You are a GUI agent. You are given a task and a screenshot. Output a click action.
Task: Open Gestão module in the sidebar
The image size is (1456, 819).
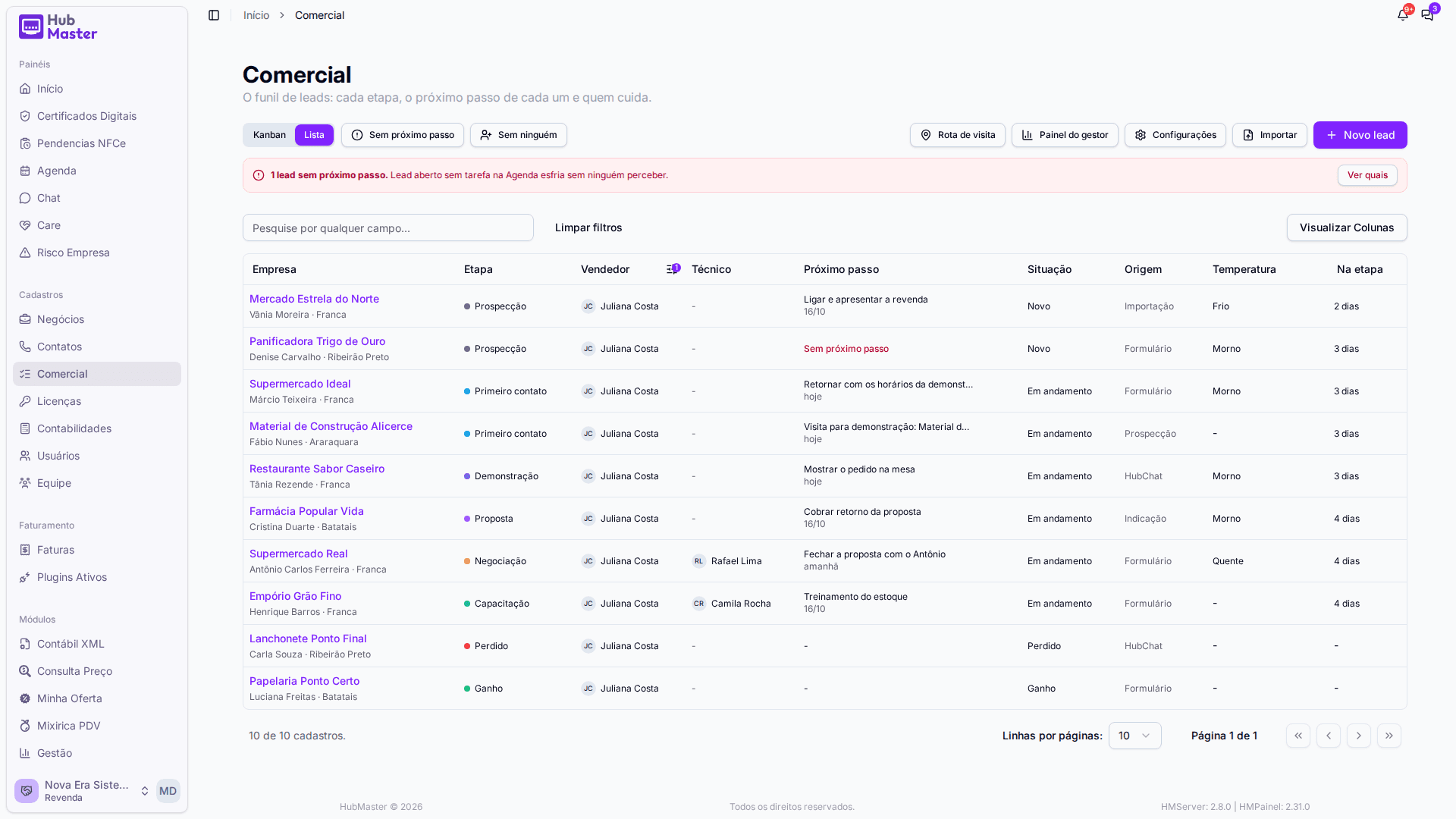pyautogui.click(x=97, y=753)
